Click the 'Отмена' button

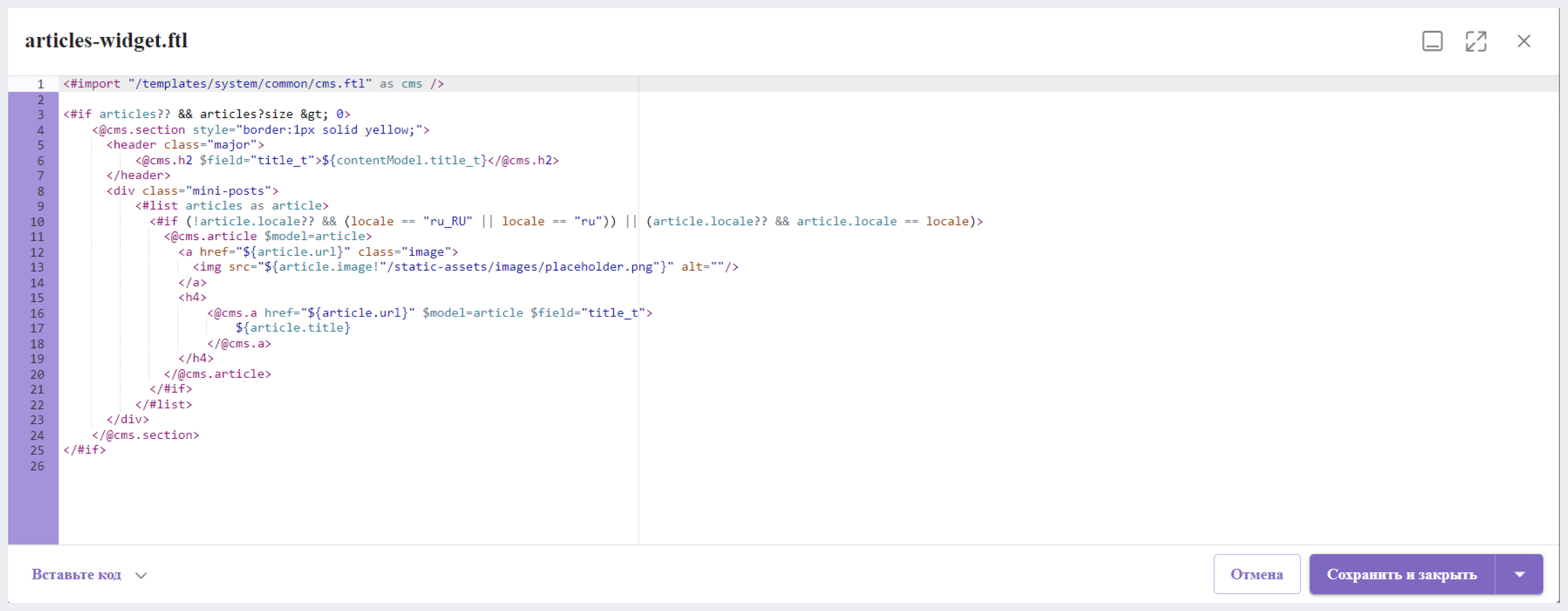click(1257, 574)
